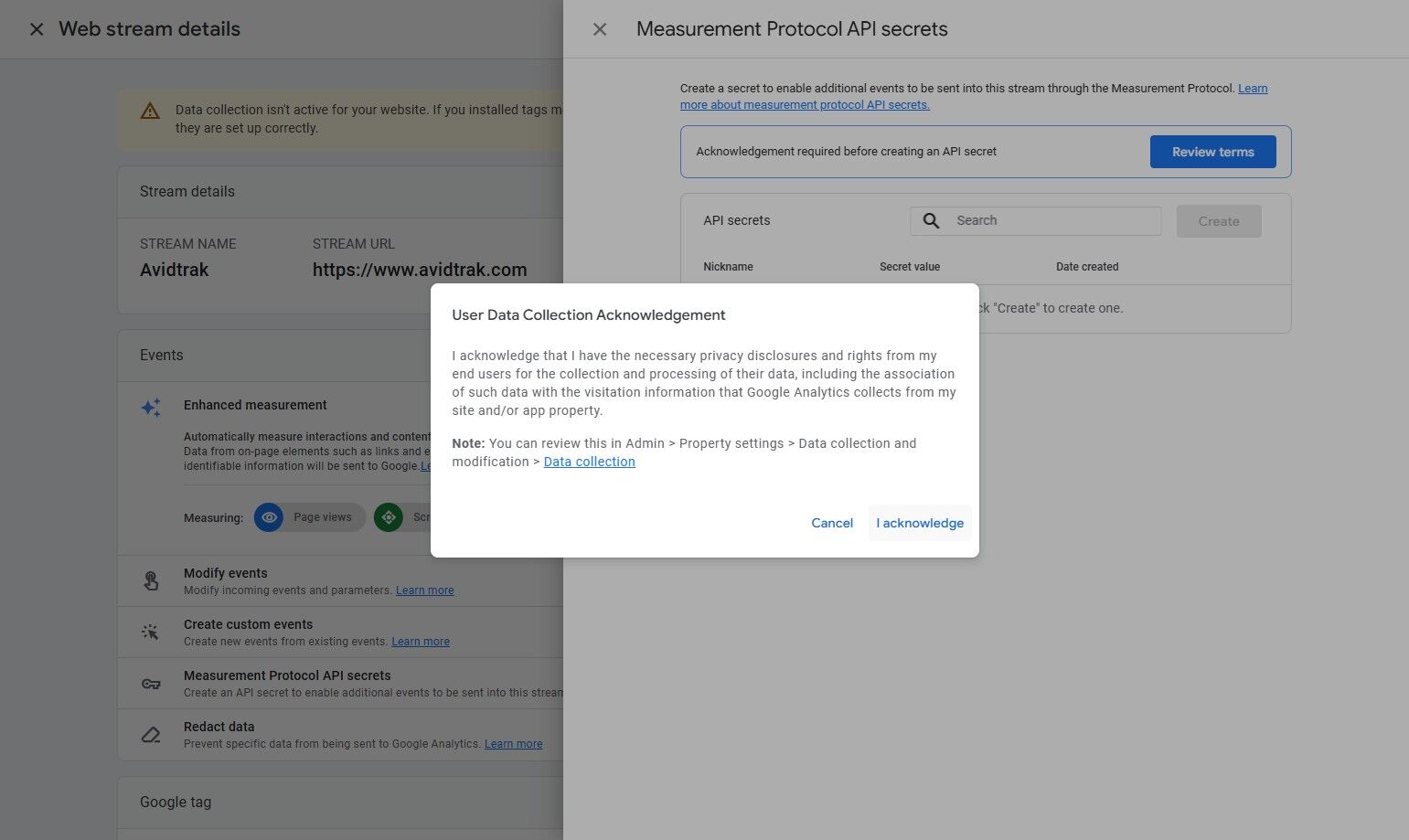
Task: Select the Enhanced measurement sparkle icon
Action: (151, 407)
